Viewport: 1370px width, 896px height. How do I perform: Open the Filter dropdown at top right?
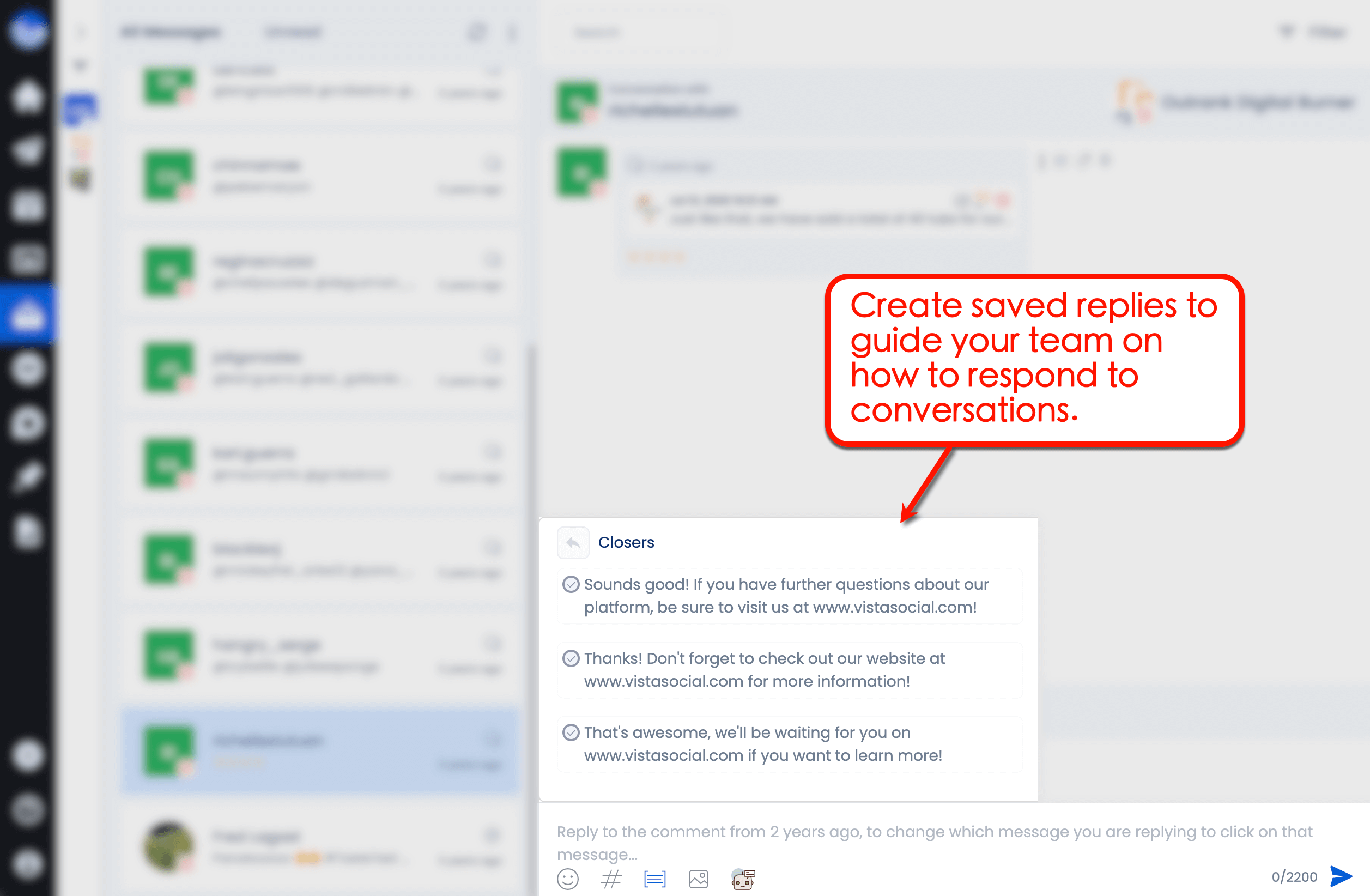pos(1324,32)
